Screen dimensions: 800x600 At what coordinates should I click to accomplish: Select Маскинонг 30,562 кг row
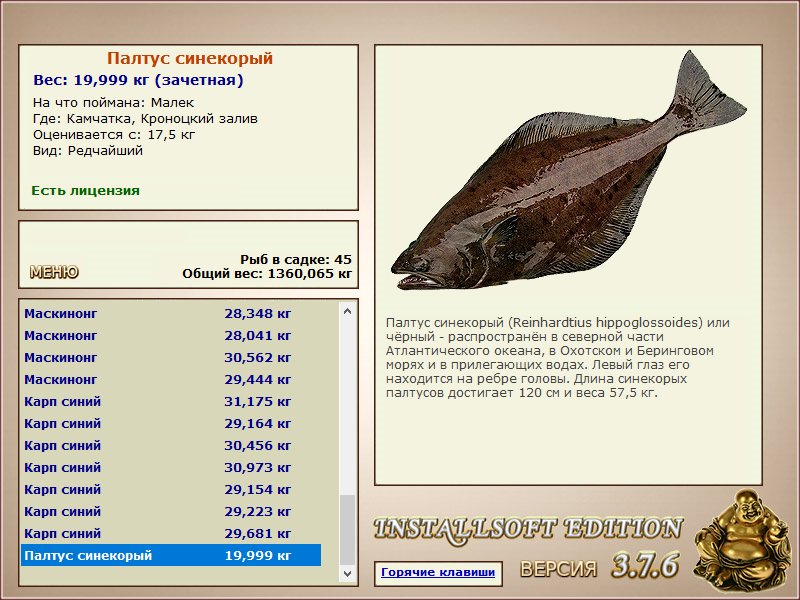[171, 358]
